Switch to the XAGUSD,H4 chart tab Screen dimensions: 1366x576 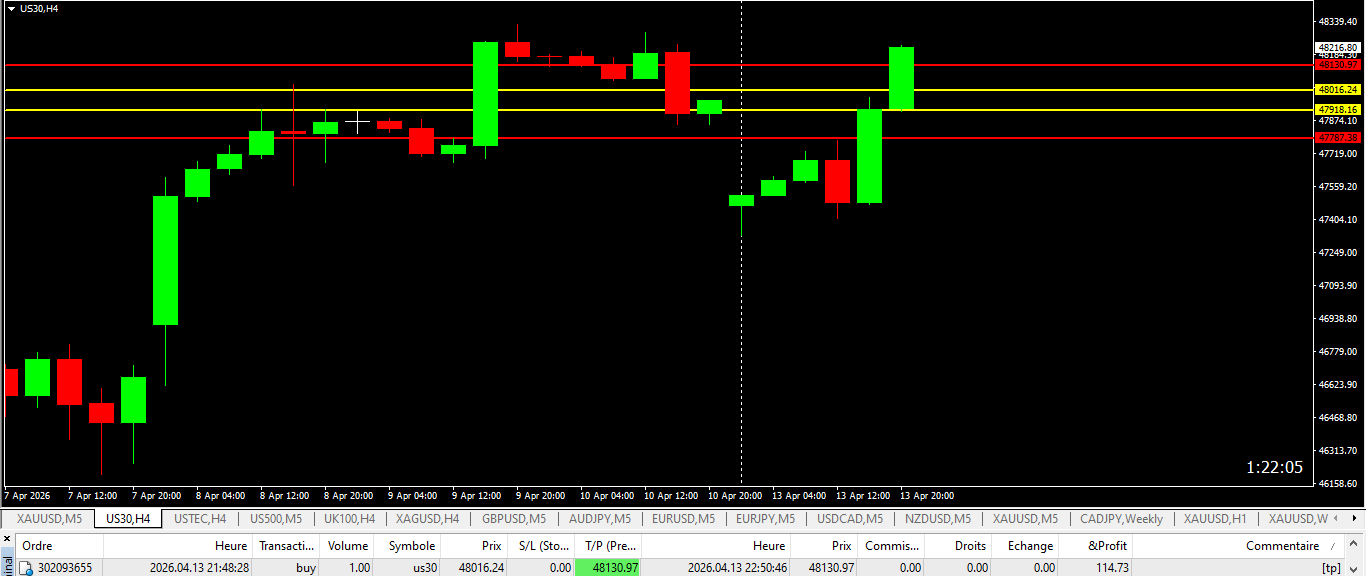(x=428, y=519)
